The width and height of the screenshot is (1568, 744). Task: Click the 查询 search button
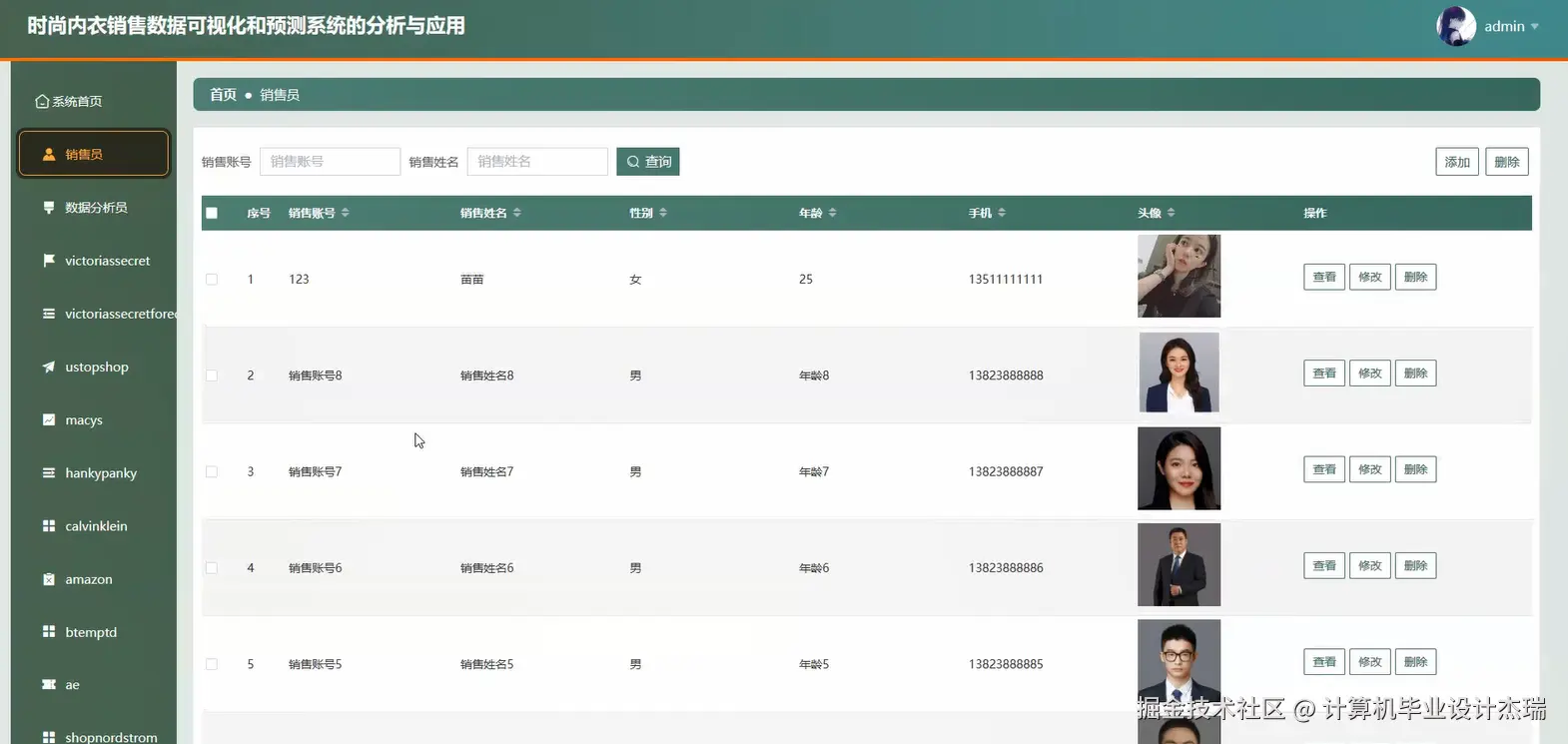648,162
